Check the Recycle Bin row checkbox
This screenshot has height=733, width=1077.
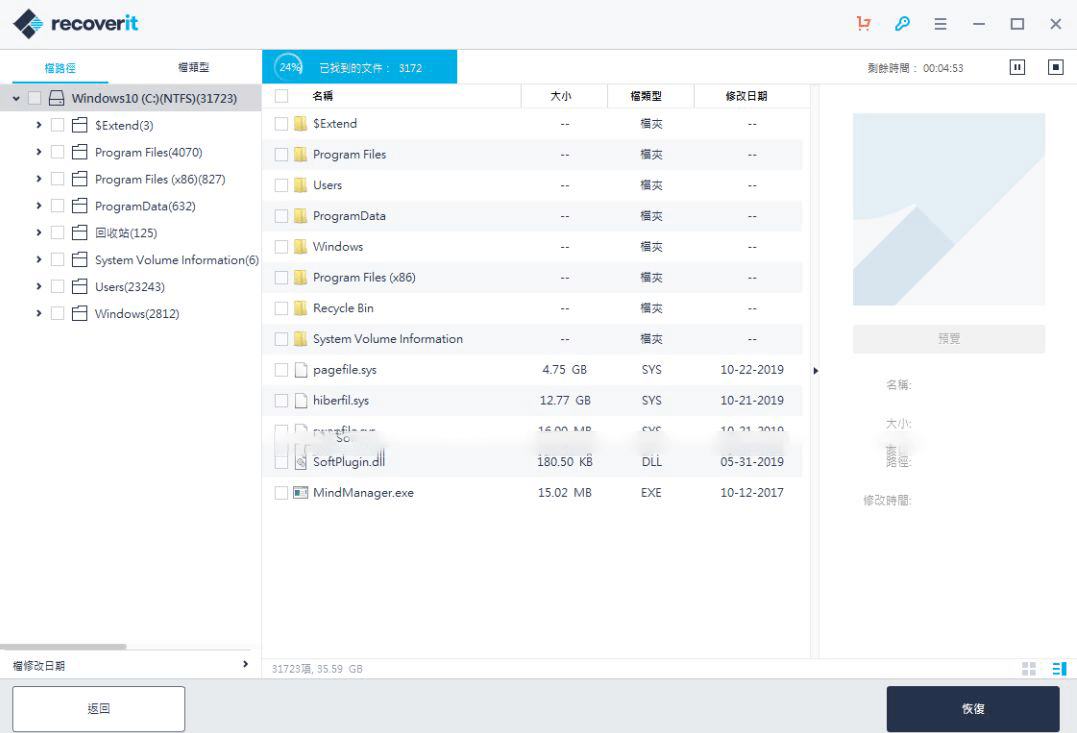pyautogui.click(x=281, y=308)
